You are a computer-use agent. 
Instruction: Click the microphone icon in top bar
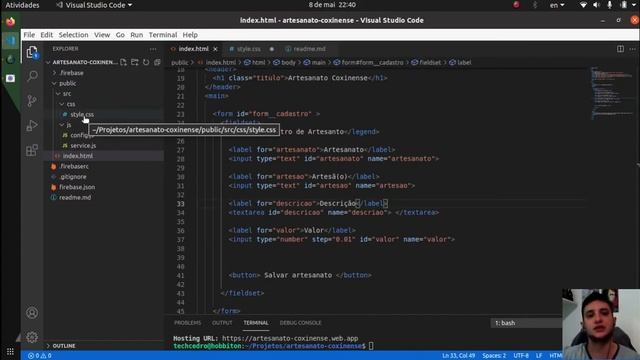pos(609,5)
